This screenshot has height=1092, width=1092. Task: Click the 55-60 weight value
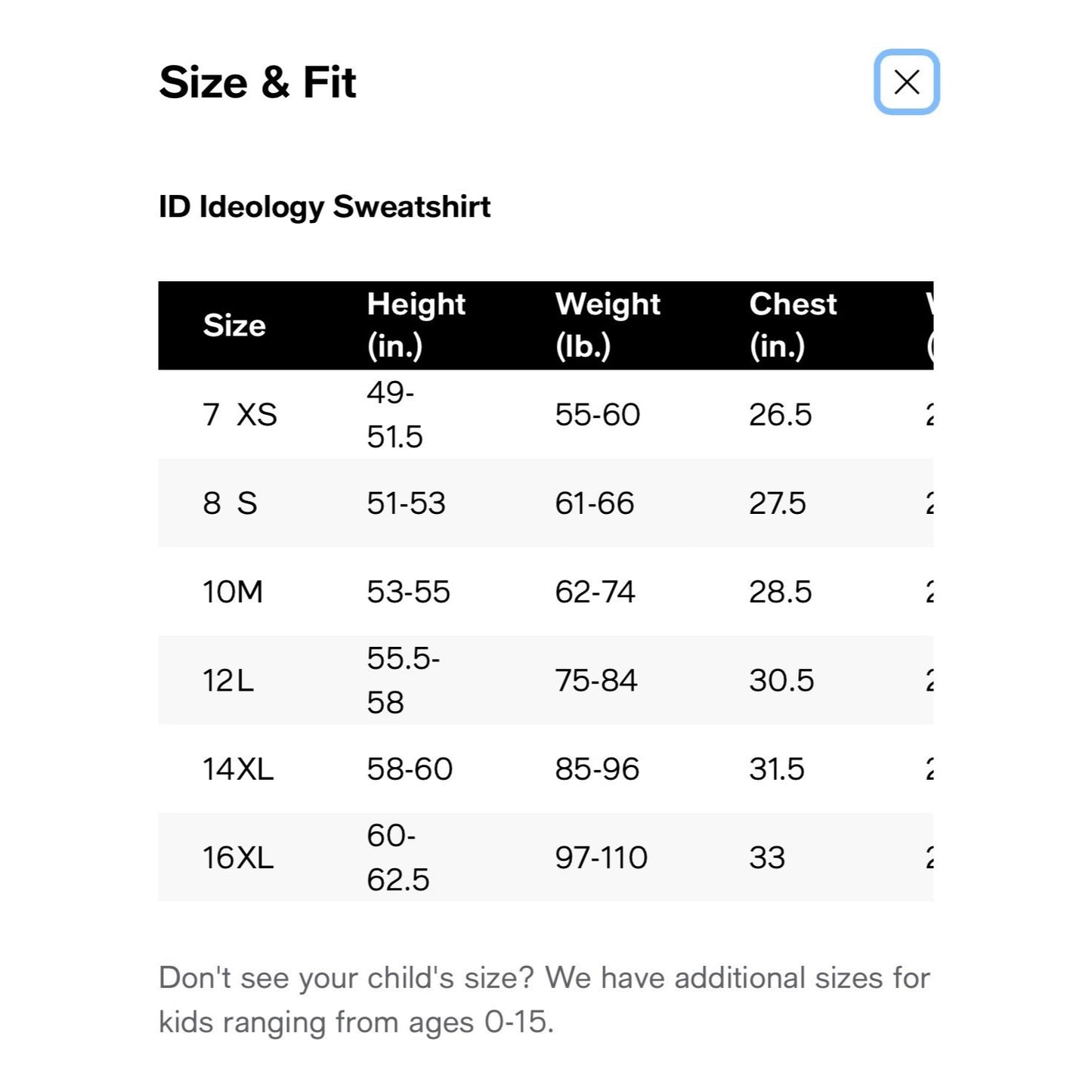pos(598,415)
